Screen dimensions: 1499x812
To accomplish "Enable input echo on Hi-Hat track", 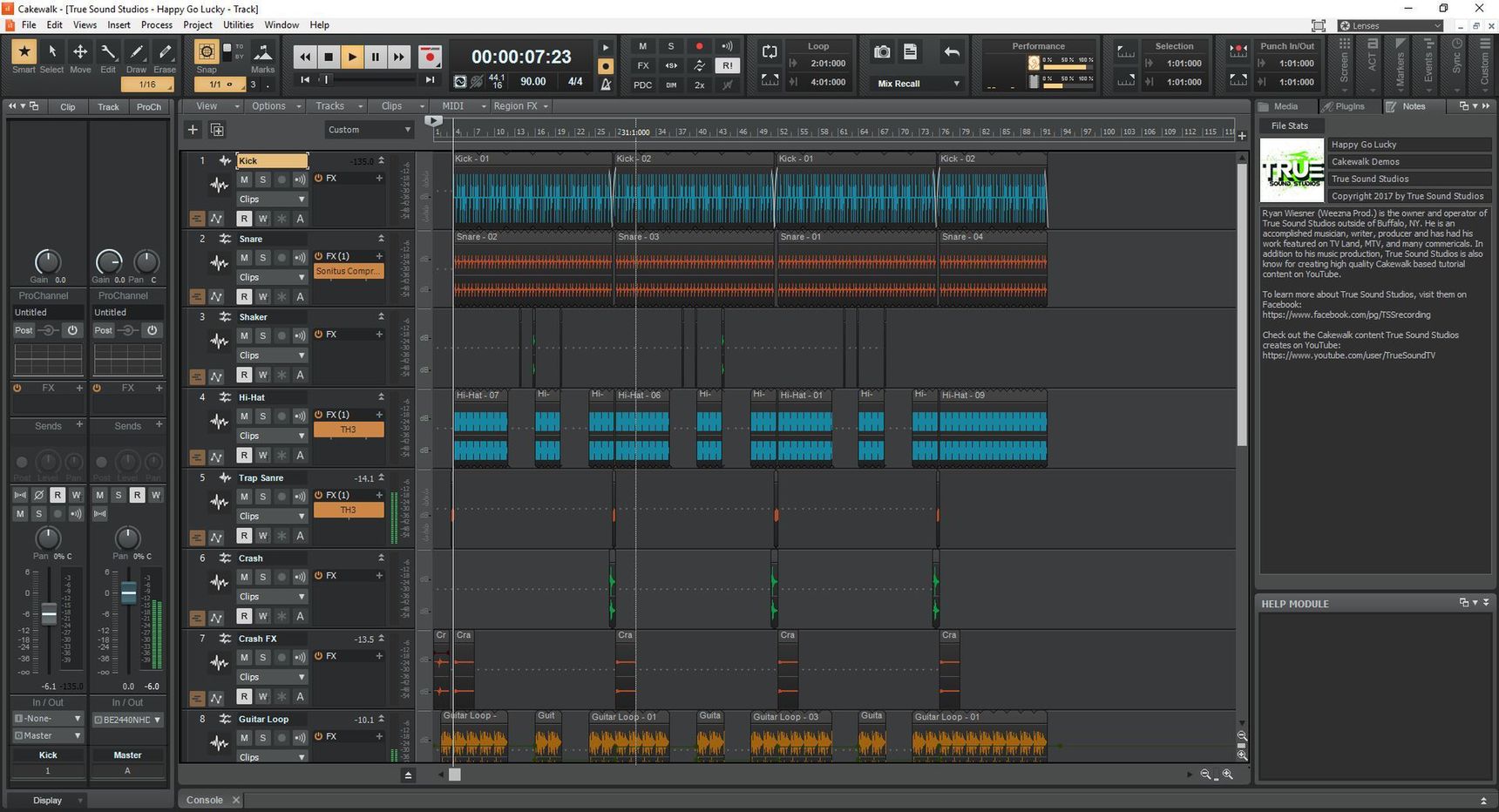I will tap(300, 416).
